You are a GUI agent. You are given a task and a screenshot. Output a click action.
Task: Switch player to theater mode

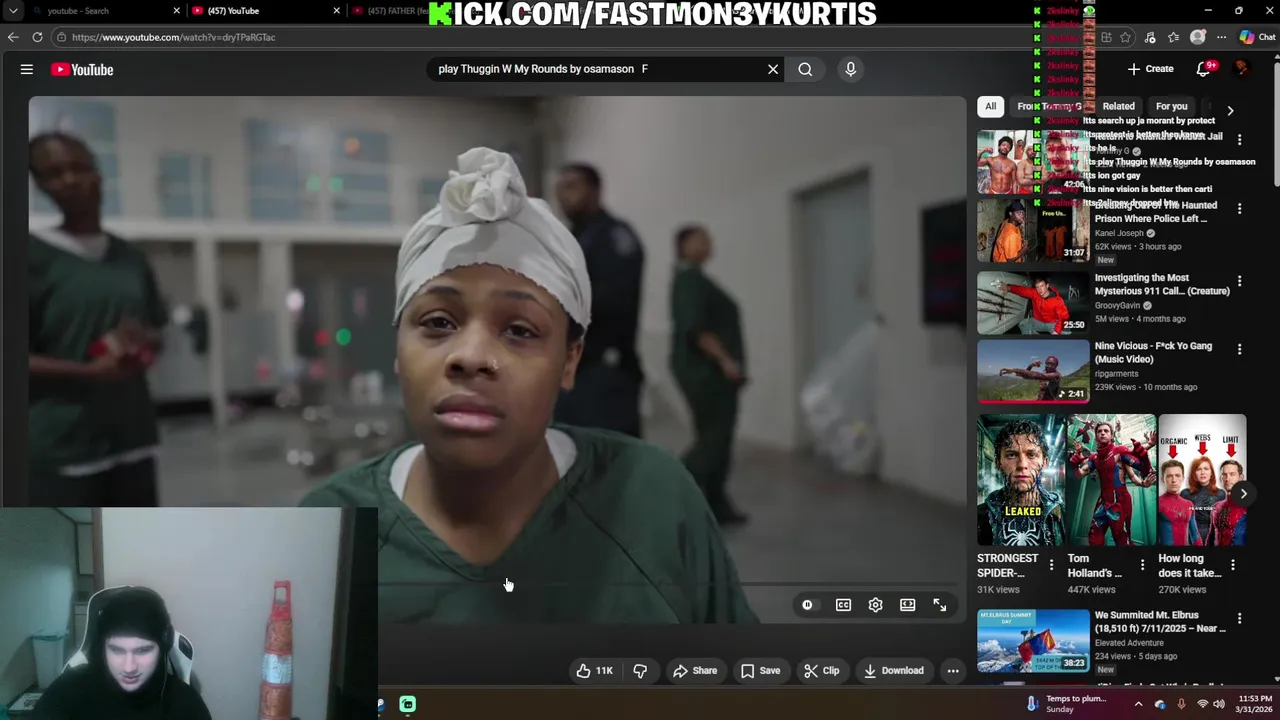point(907,605)
